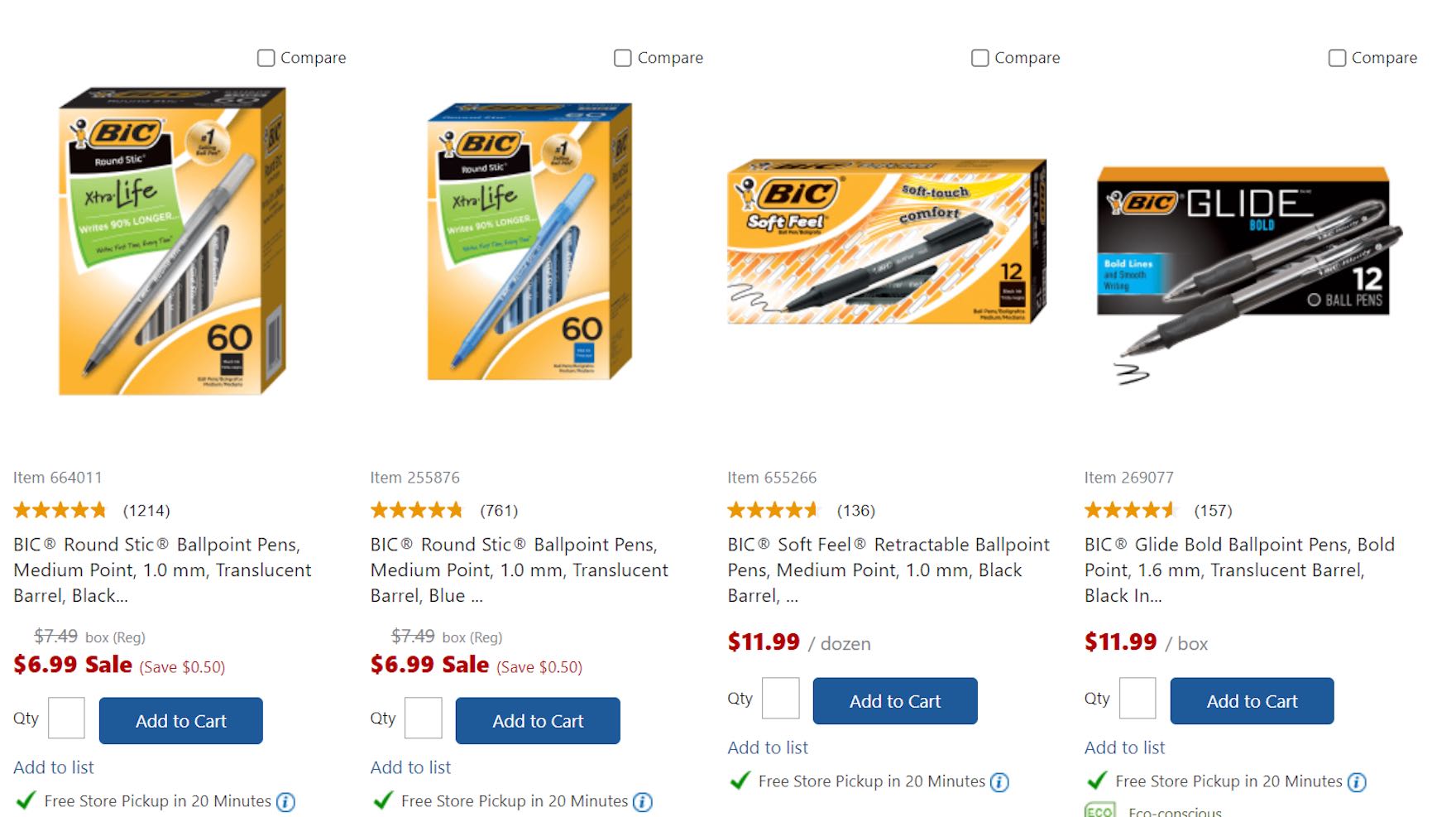Click info icon beside Item 255876 store pickup
Screen dimensions: 1456x817
[643, 802]
